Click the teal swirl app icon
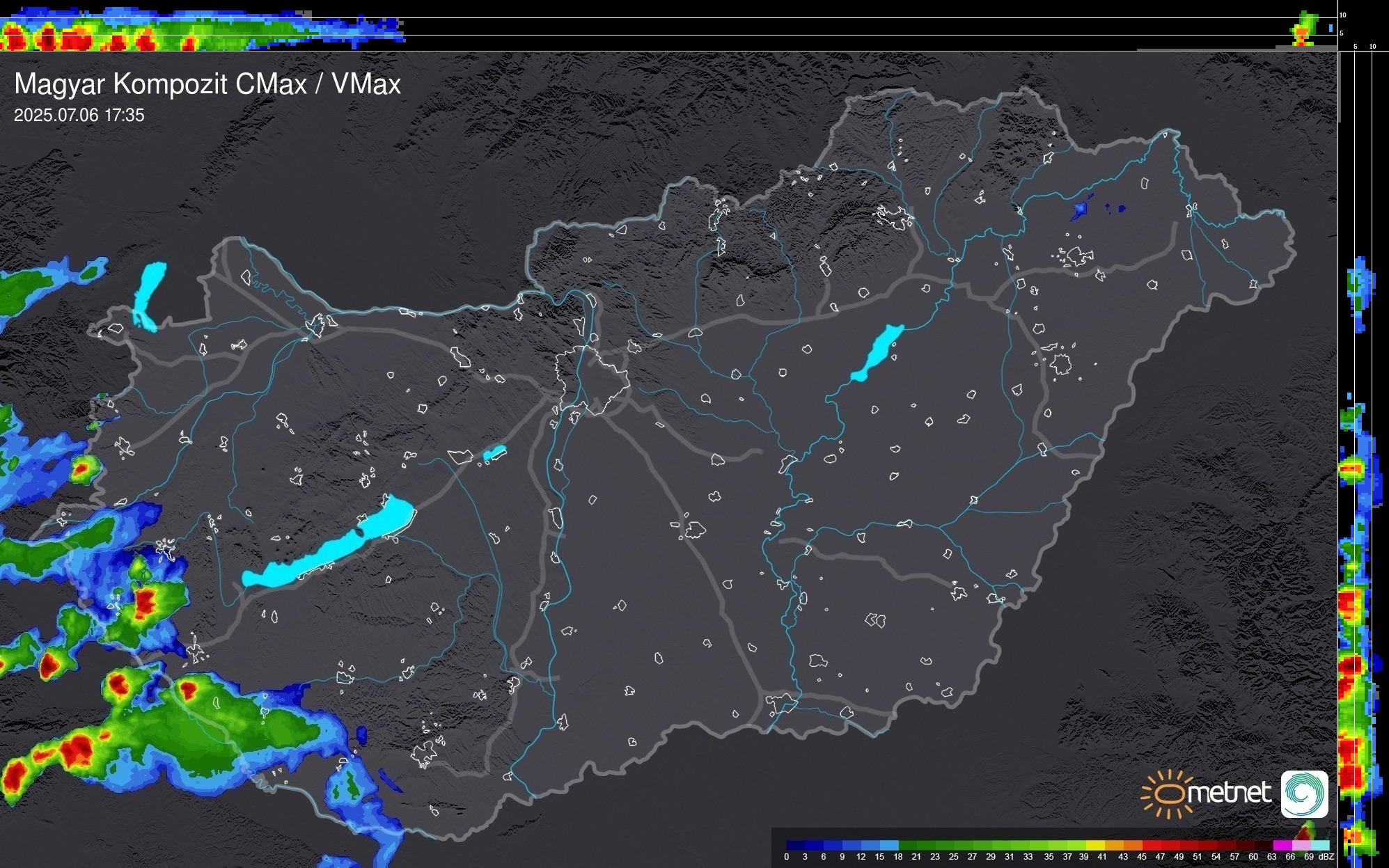This screenshot has width=1389, height=868. (1304, 794)
